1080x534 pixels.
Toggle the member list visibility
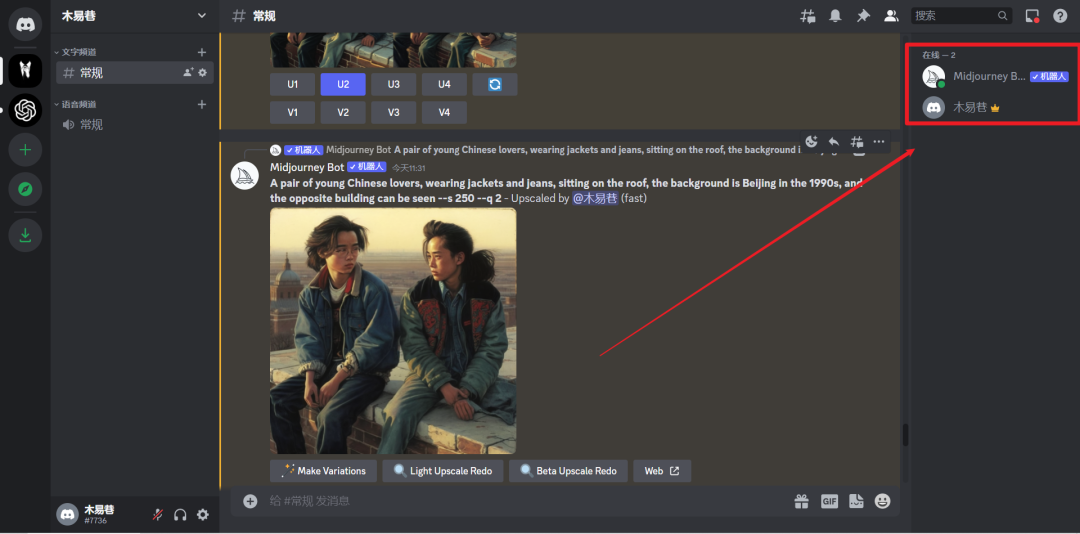tap(890, 16)
